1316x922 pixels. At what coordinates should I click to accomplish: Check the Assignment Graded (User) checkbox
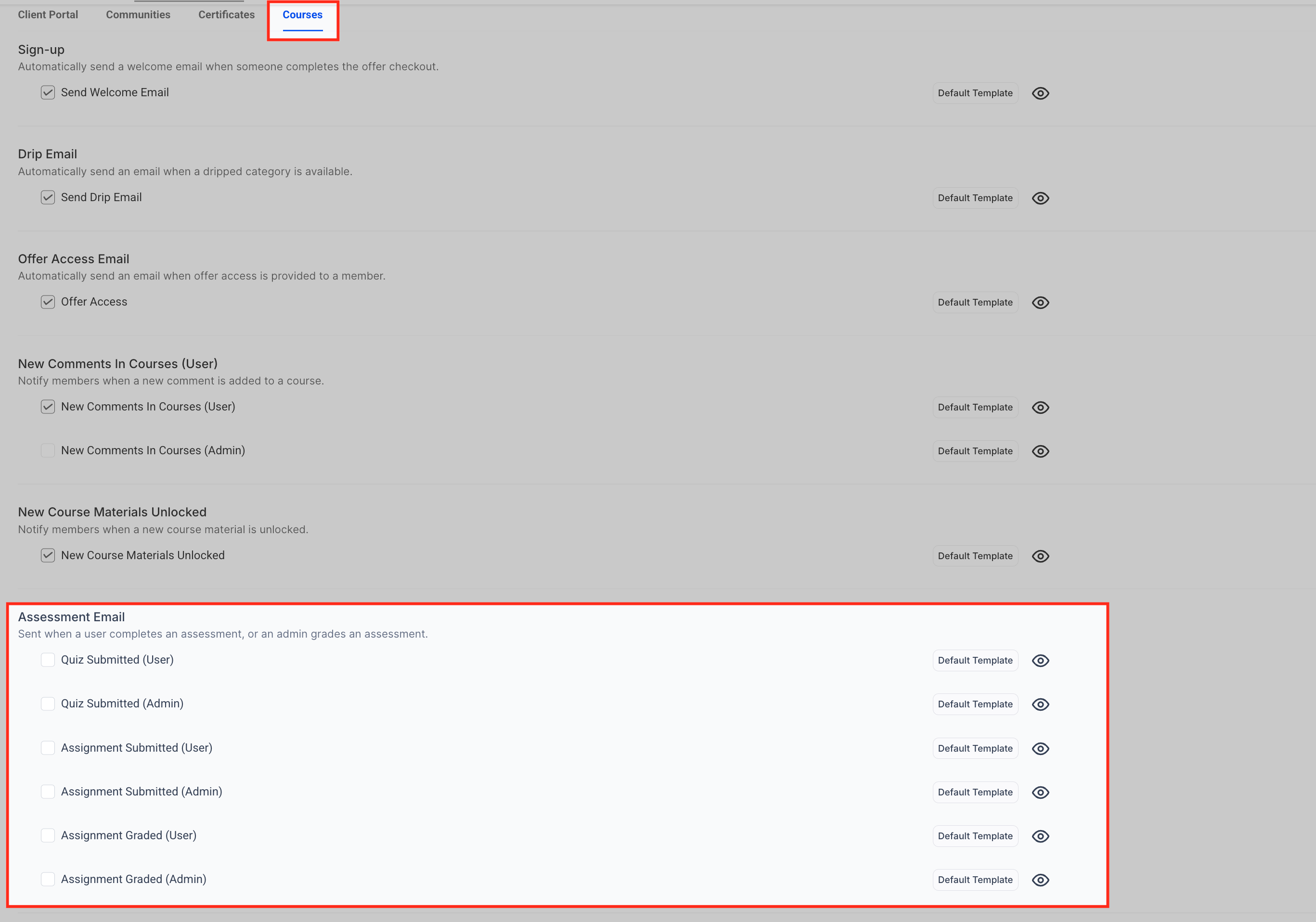[48, 835]
